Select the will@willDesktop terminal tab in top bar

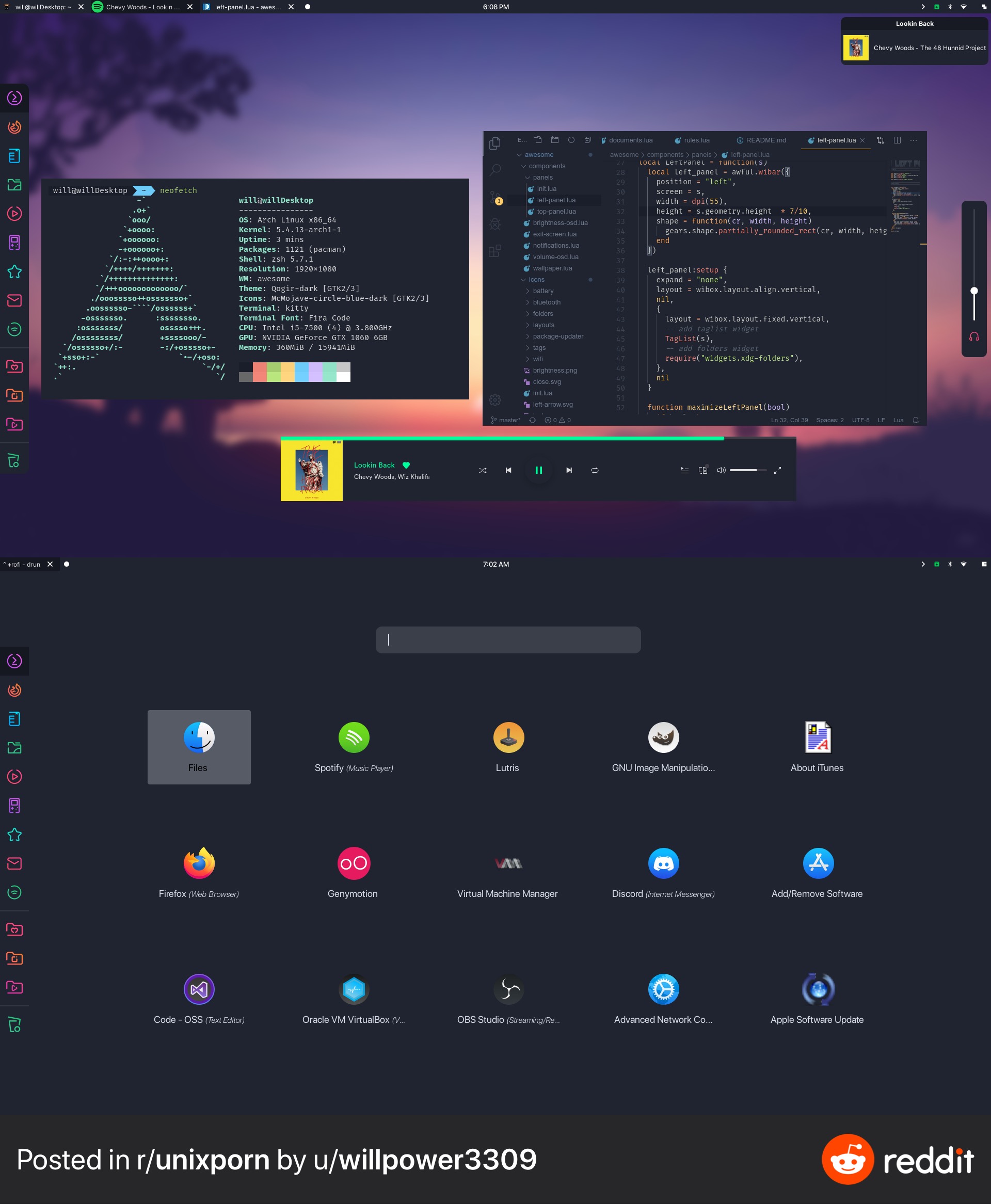click(44, 7)
